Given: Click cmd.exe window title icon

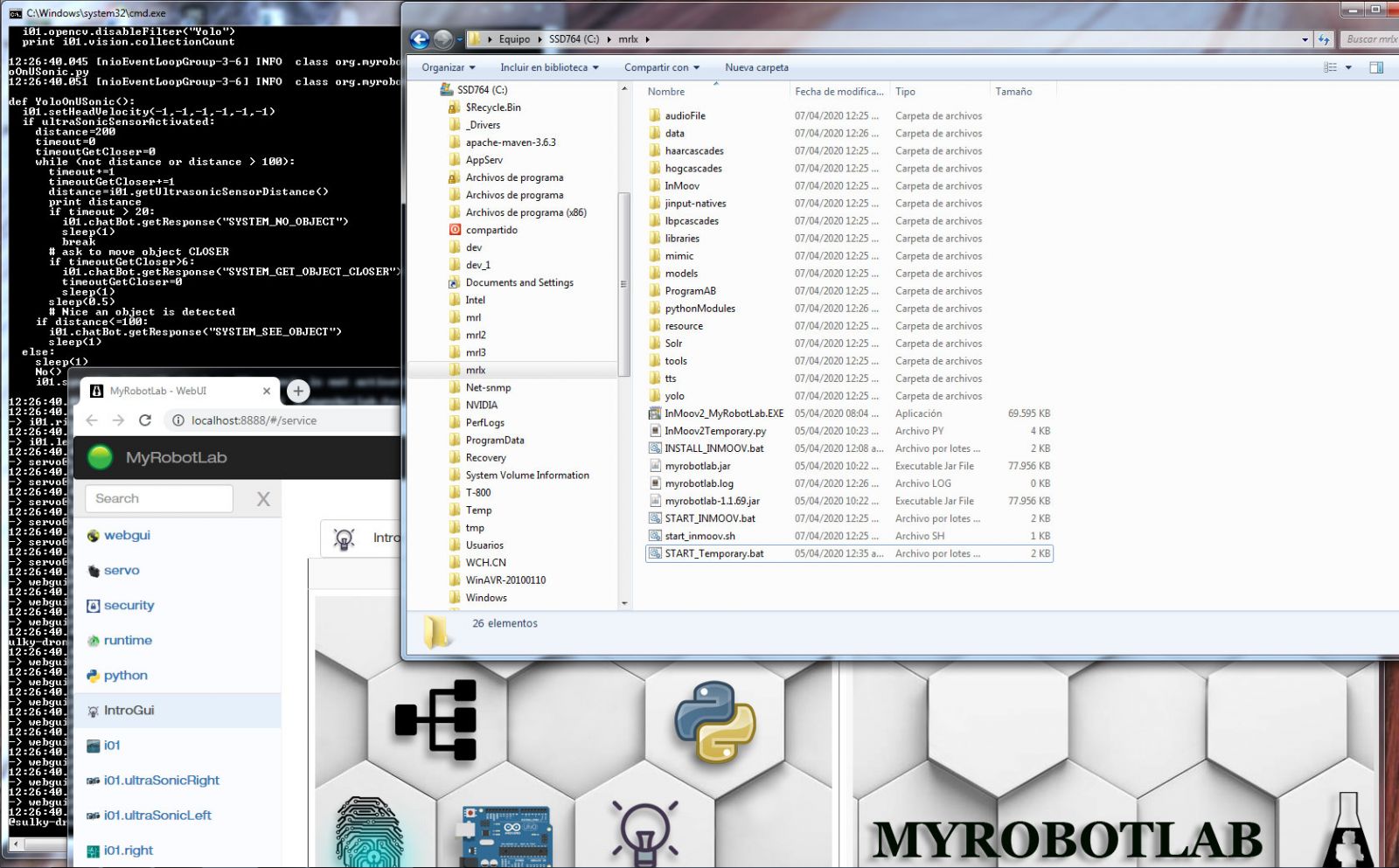Looking at the screenshot, I should pyautogui.click(x=15, y=13).
